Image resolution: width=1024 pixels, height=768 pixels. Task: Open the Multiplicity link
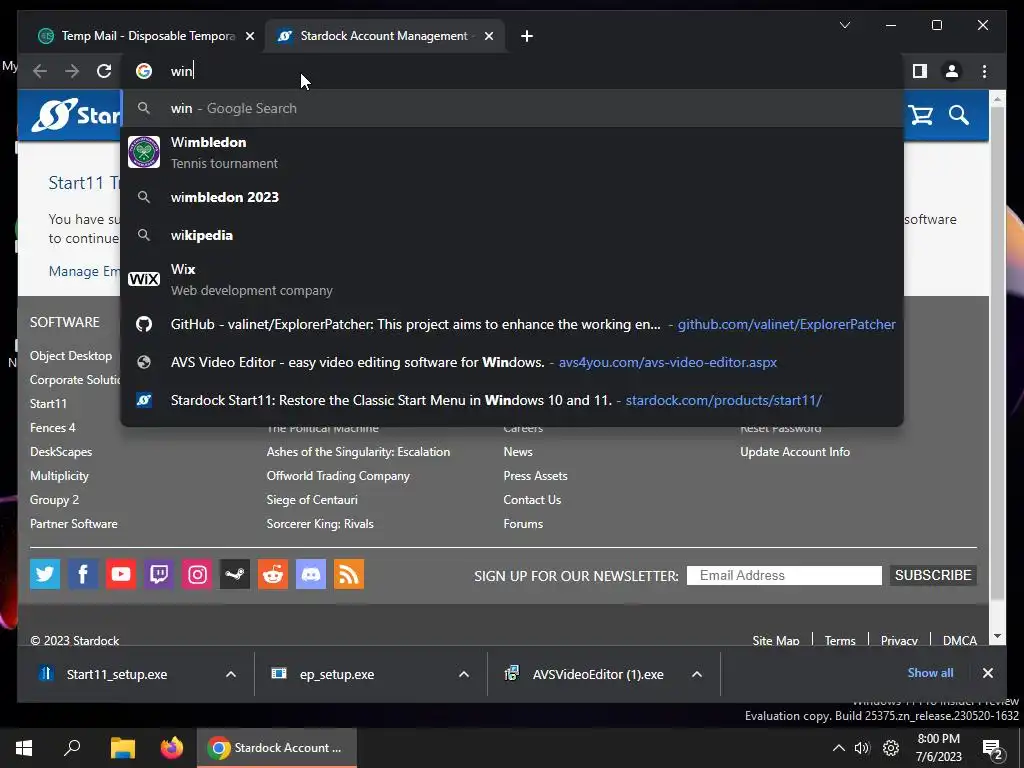(59, 476)
